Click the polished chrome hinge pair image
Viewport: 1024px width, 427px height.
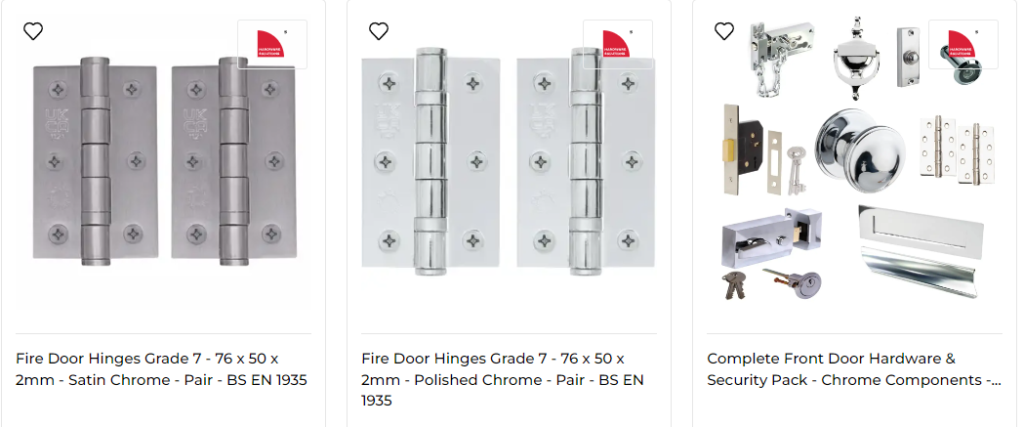[508, 161]
